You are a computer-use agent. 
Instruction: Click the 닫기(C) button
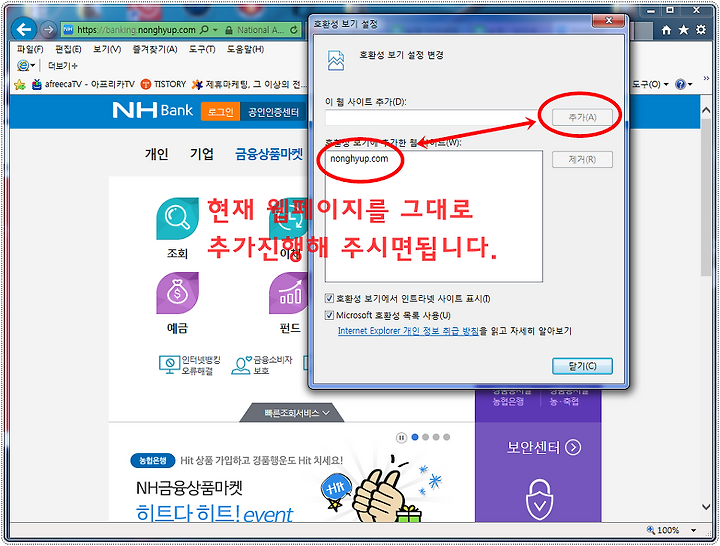(x=582, y=366)
